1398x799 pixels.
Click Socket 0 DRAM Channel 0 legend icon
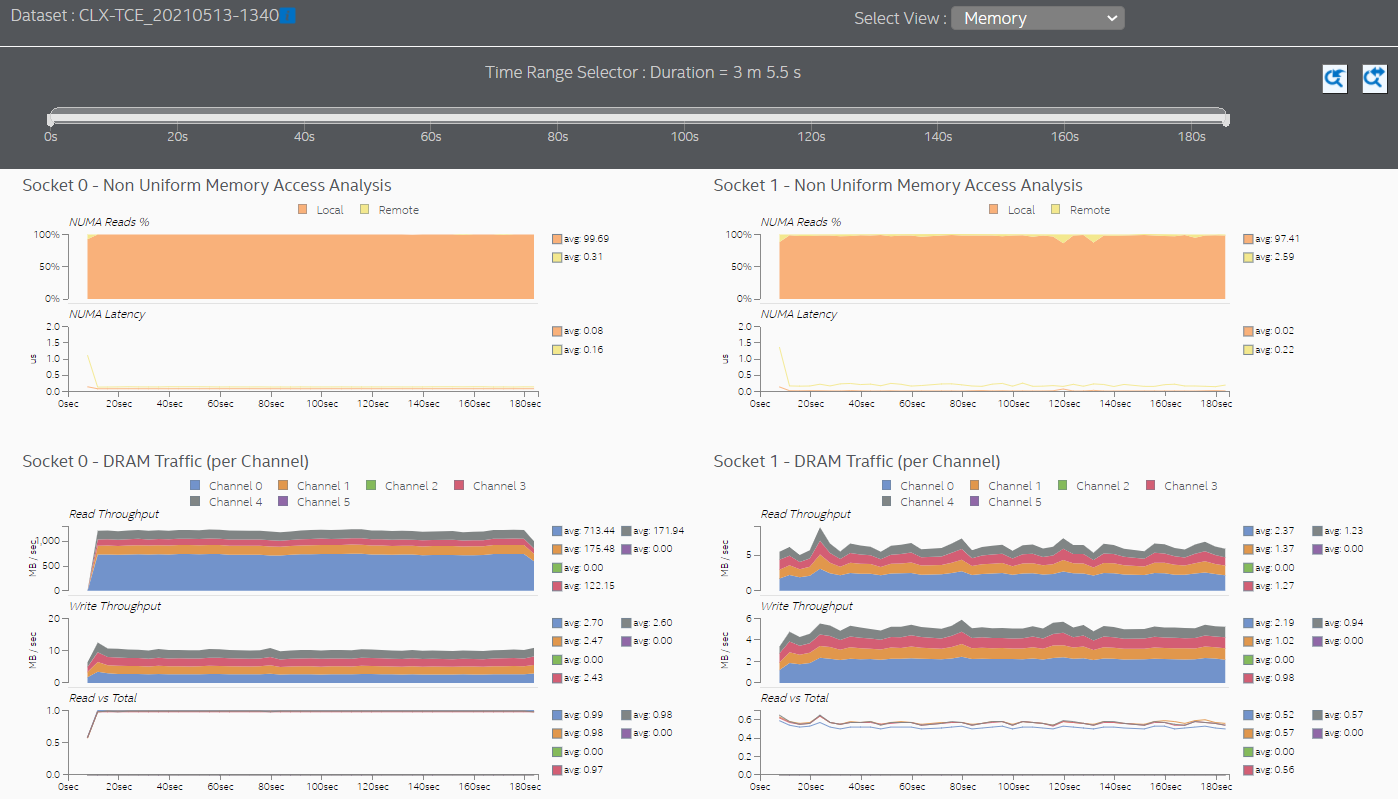click(x=196, y=486)
